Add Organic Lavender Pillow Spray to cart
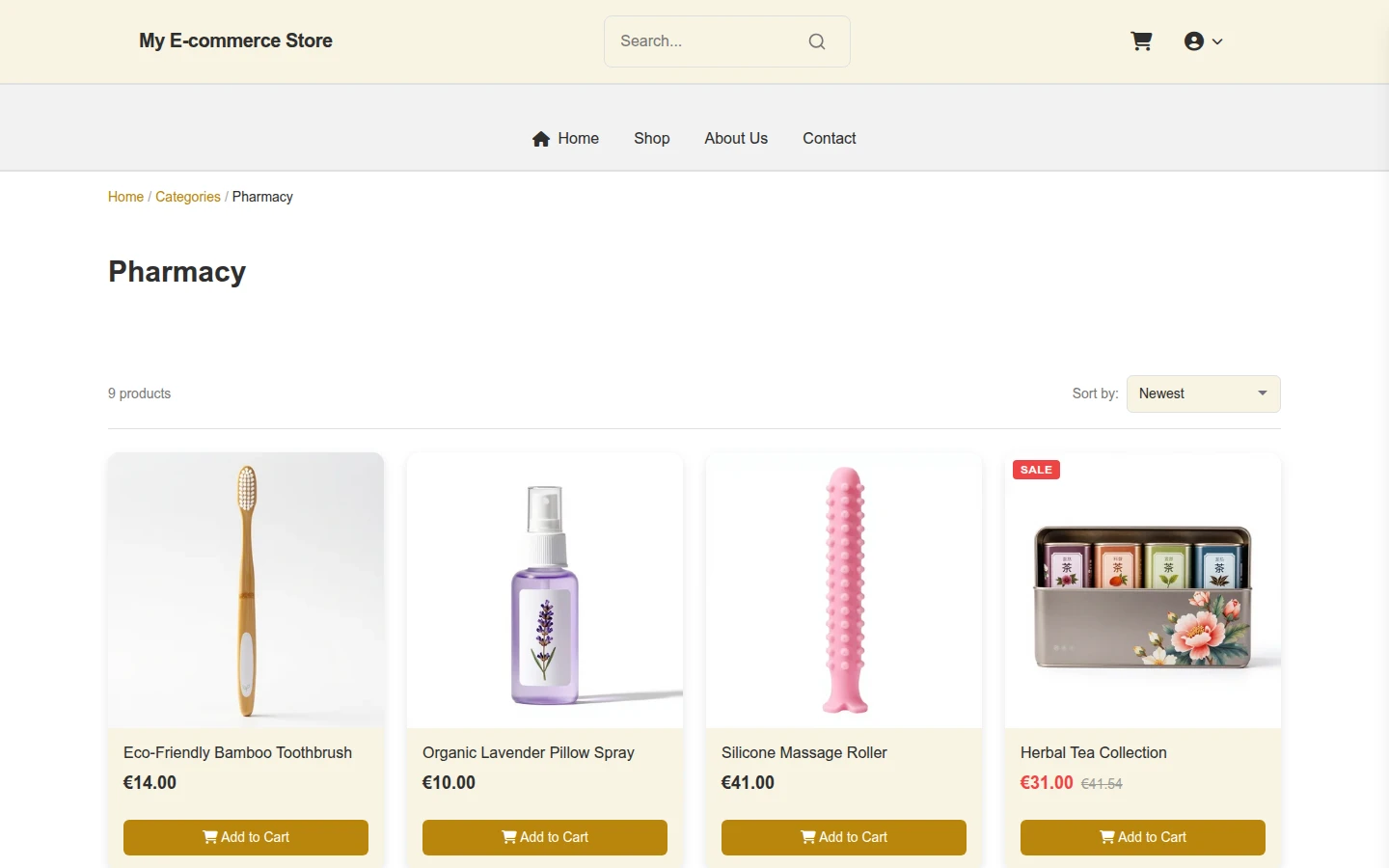This screenshot has height=868, width=1389. point(545,837)
